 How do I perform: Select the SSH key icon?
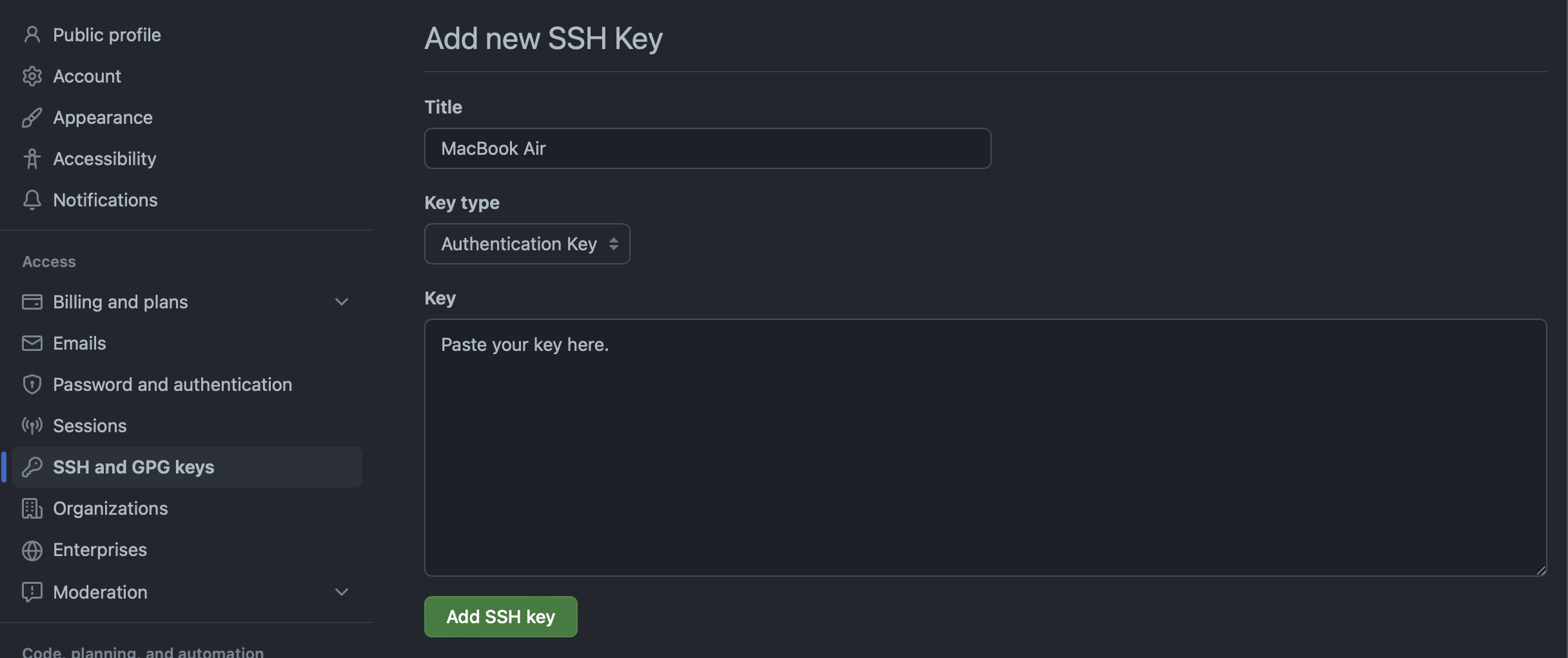click(32, 466)
